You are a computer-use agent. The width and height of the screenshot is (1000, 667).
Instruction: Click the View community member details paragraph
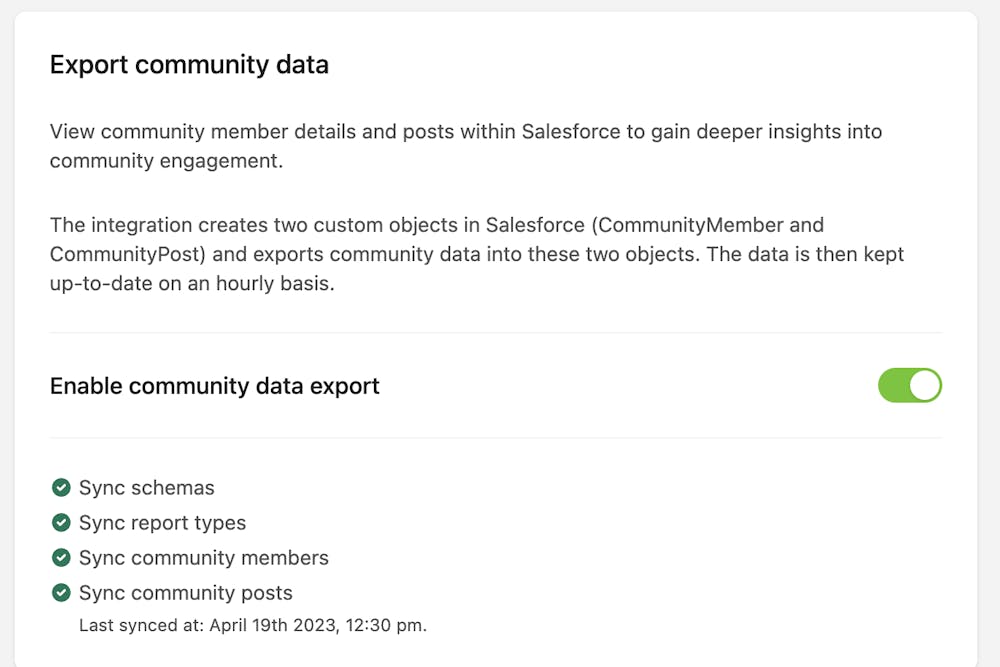coord(466,146)
